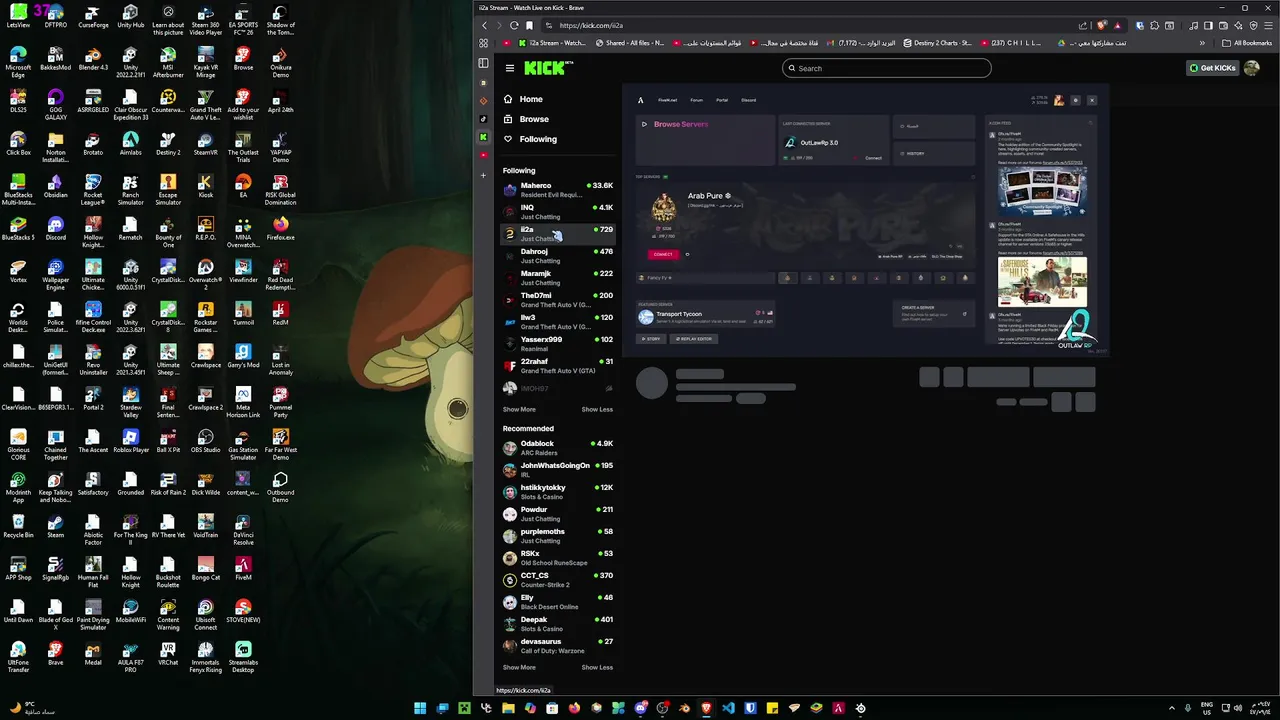Open Recycle Bin on the desktop

[18, 525]
